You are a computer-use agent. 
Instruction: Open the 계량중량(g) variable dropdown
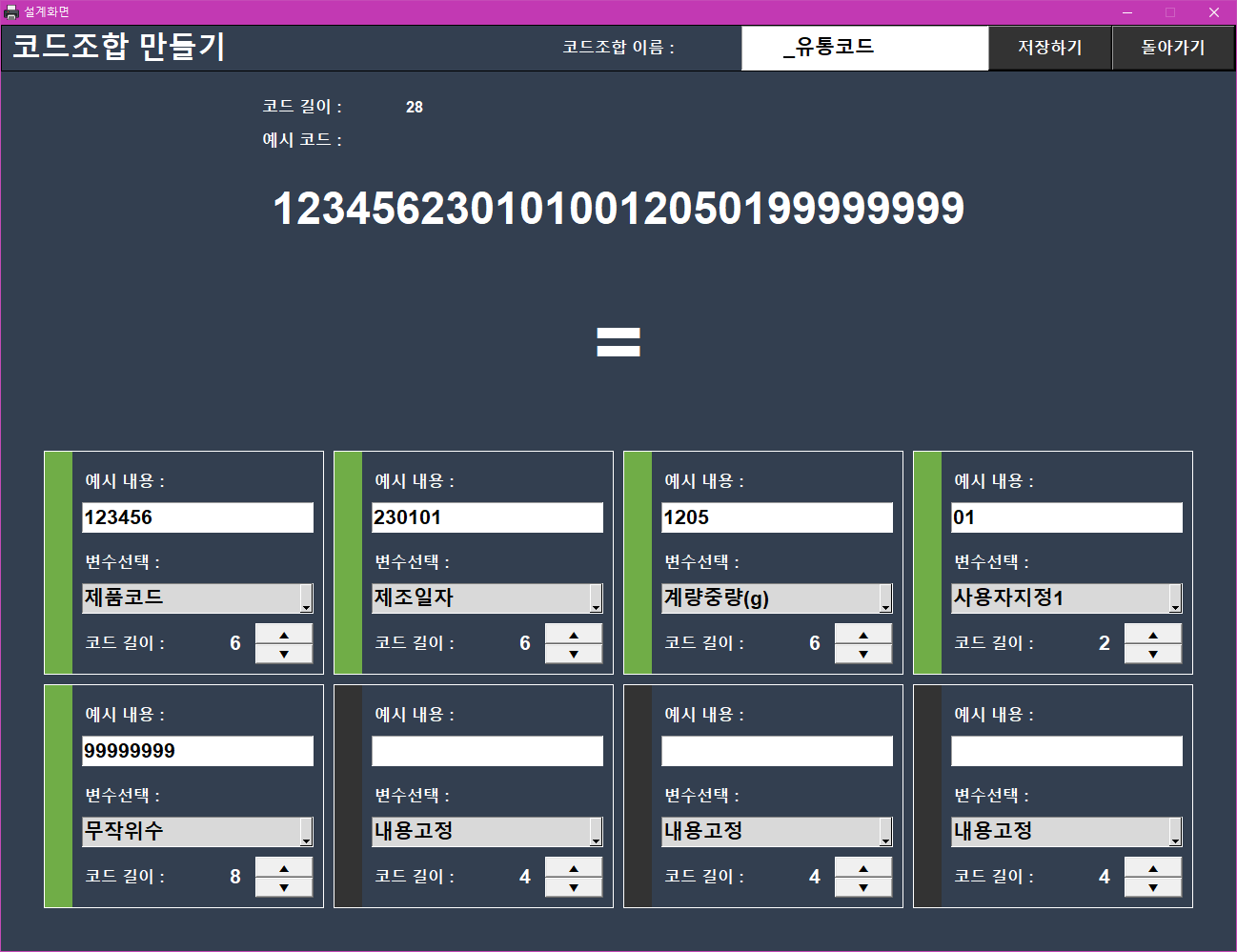885,598
